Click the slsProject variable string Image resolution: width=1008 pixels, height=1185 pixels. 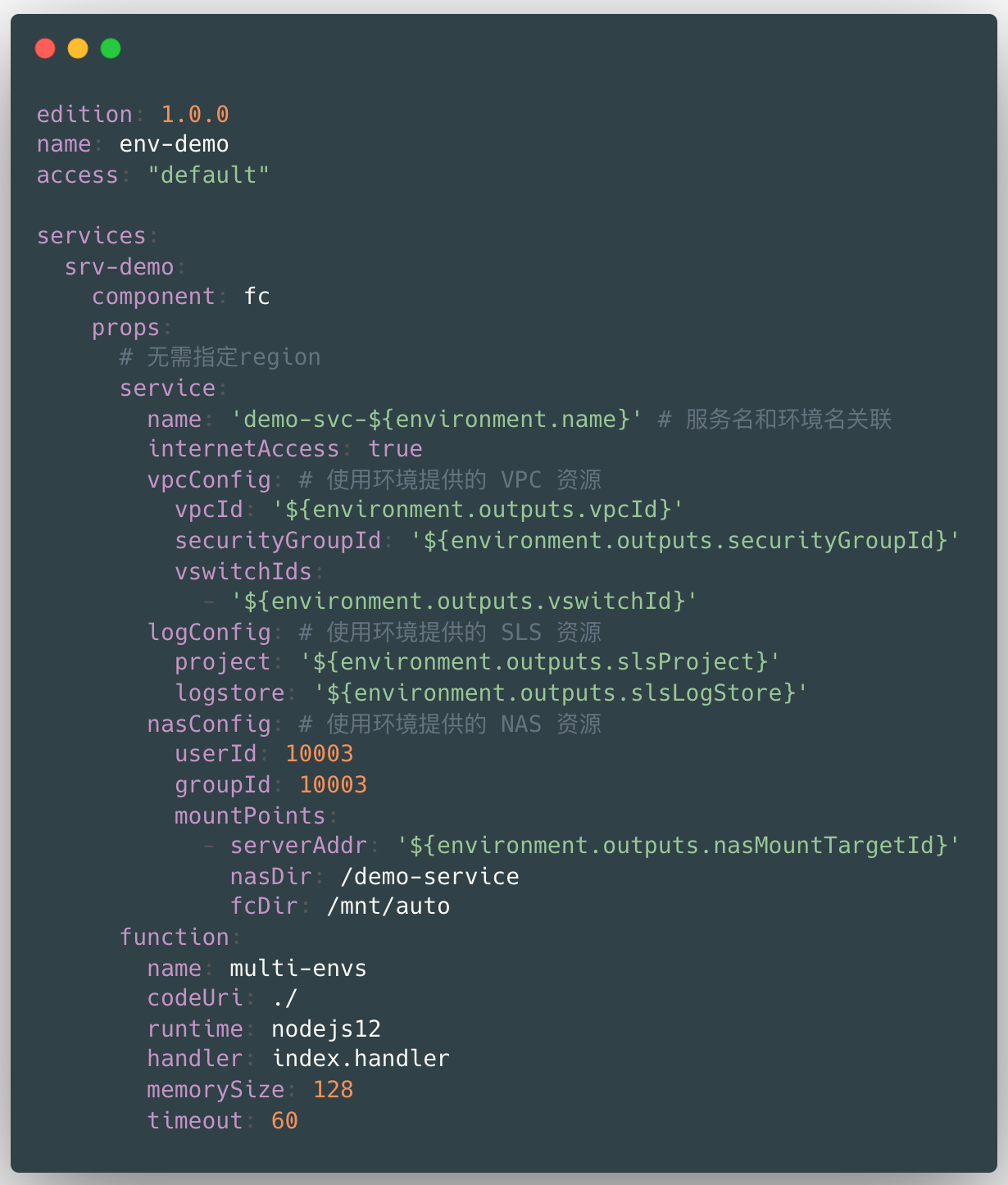point(540,662)
